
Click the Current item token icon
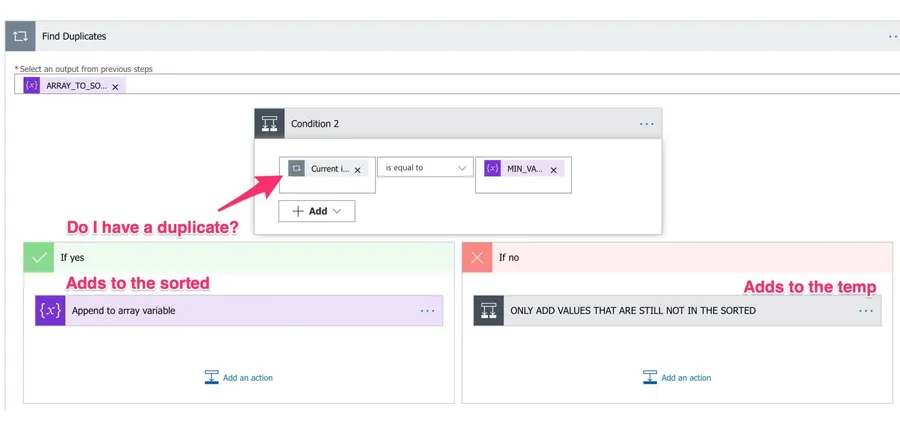click(x=297, y=169)
